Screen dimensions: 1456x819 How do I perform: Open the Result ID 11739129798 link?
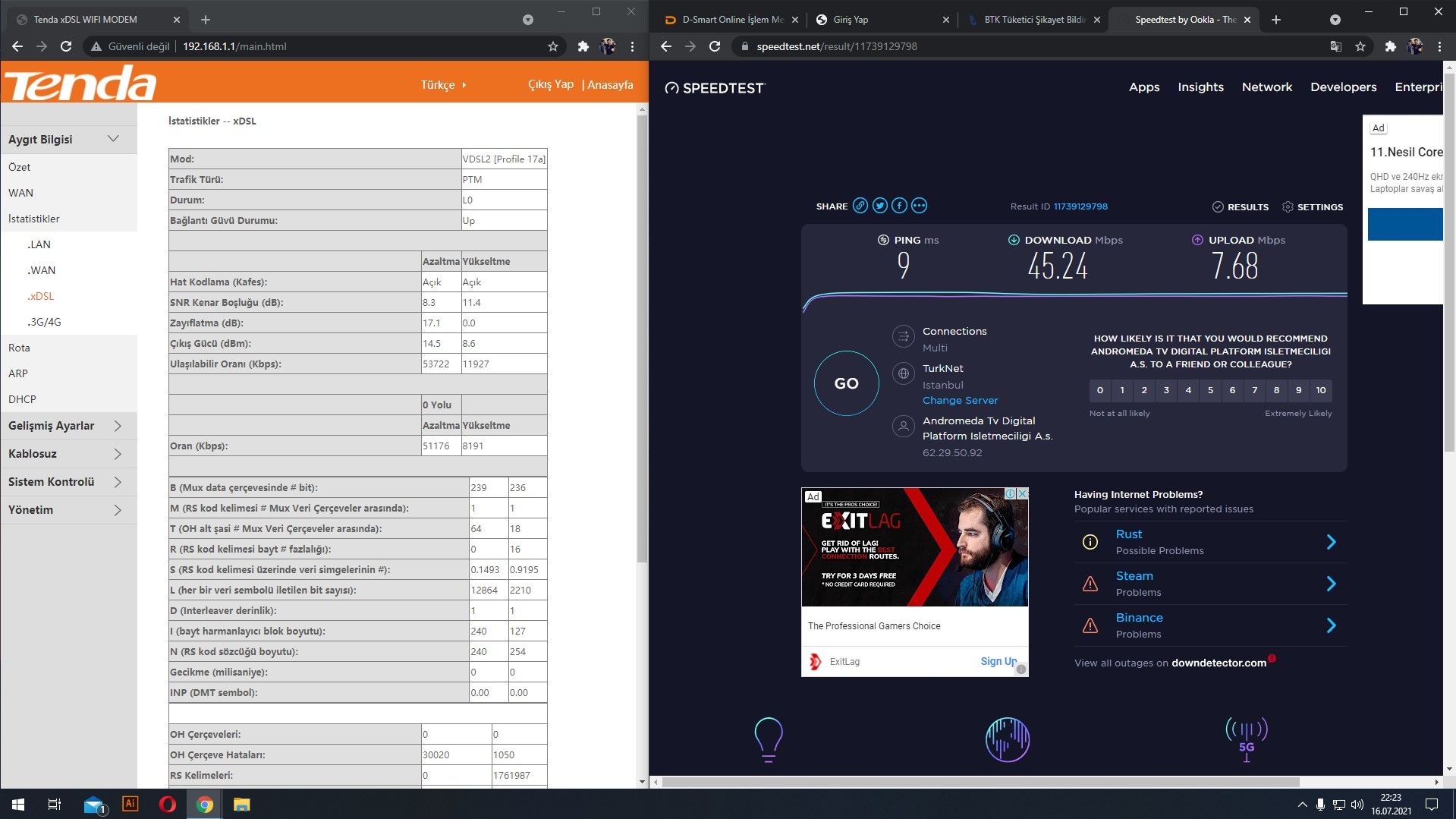tap(1080, 206)
